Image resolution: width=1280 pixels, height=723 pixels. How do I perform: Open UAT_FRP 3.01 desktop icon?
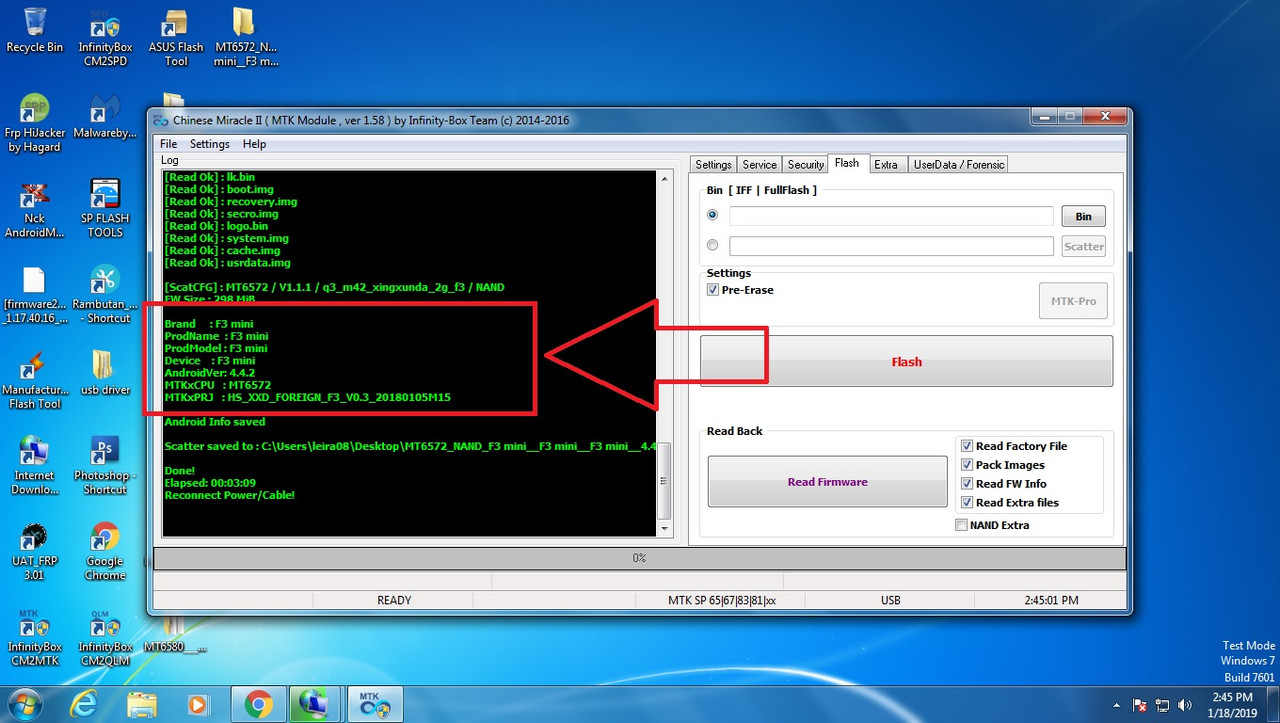35,552
